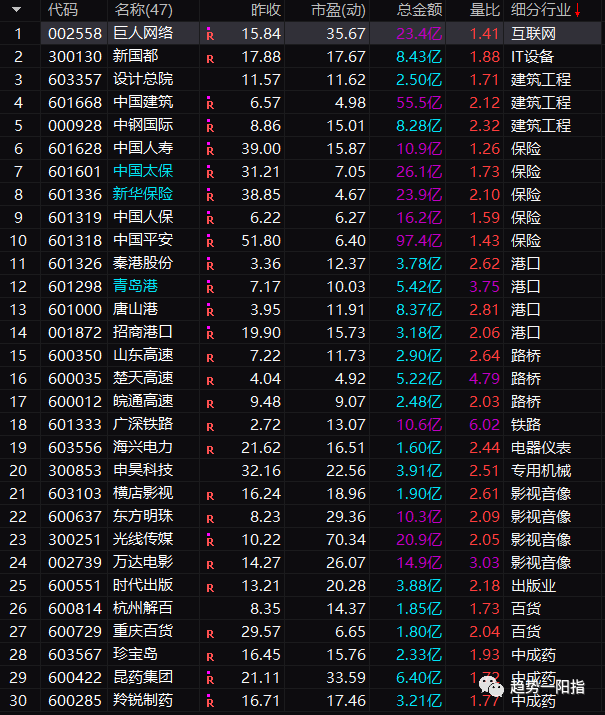Click the 专用机械 industry cell
The height and width of the screenshot is (715, 605).
[x=541, y=471]
